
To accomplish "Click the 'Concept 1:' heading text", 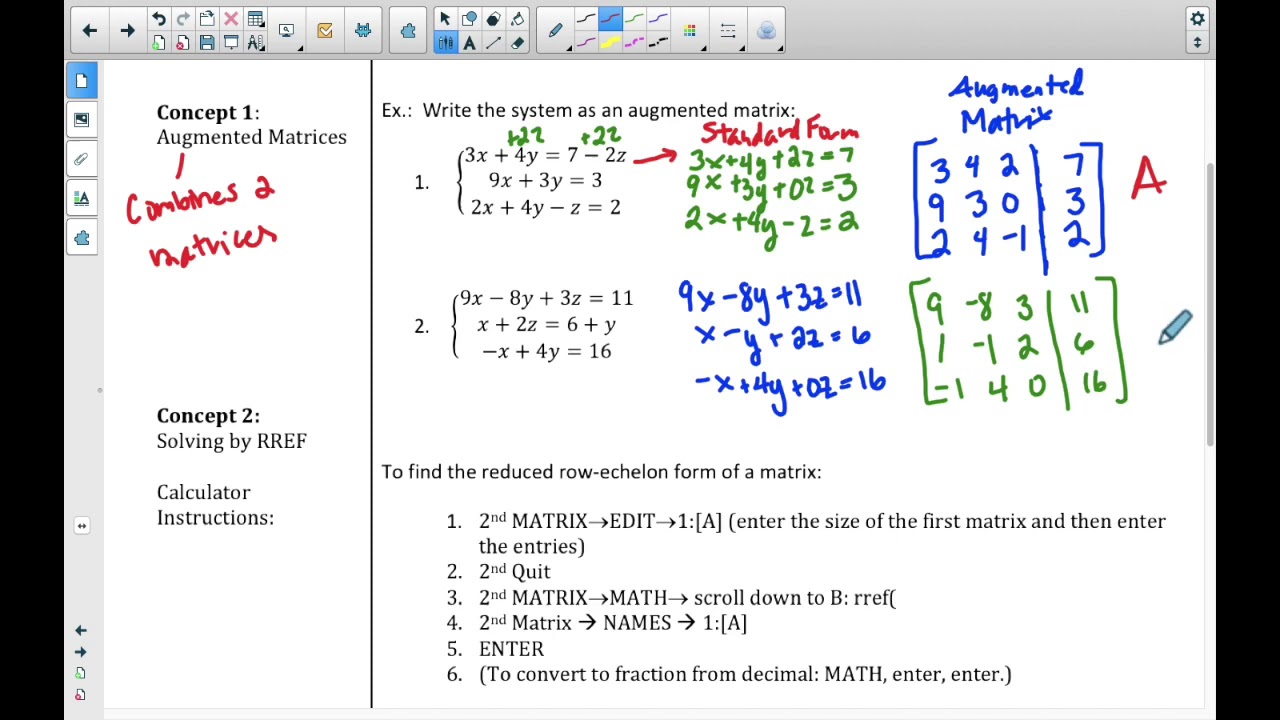I will click(x=208, y=112).
